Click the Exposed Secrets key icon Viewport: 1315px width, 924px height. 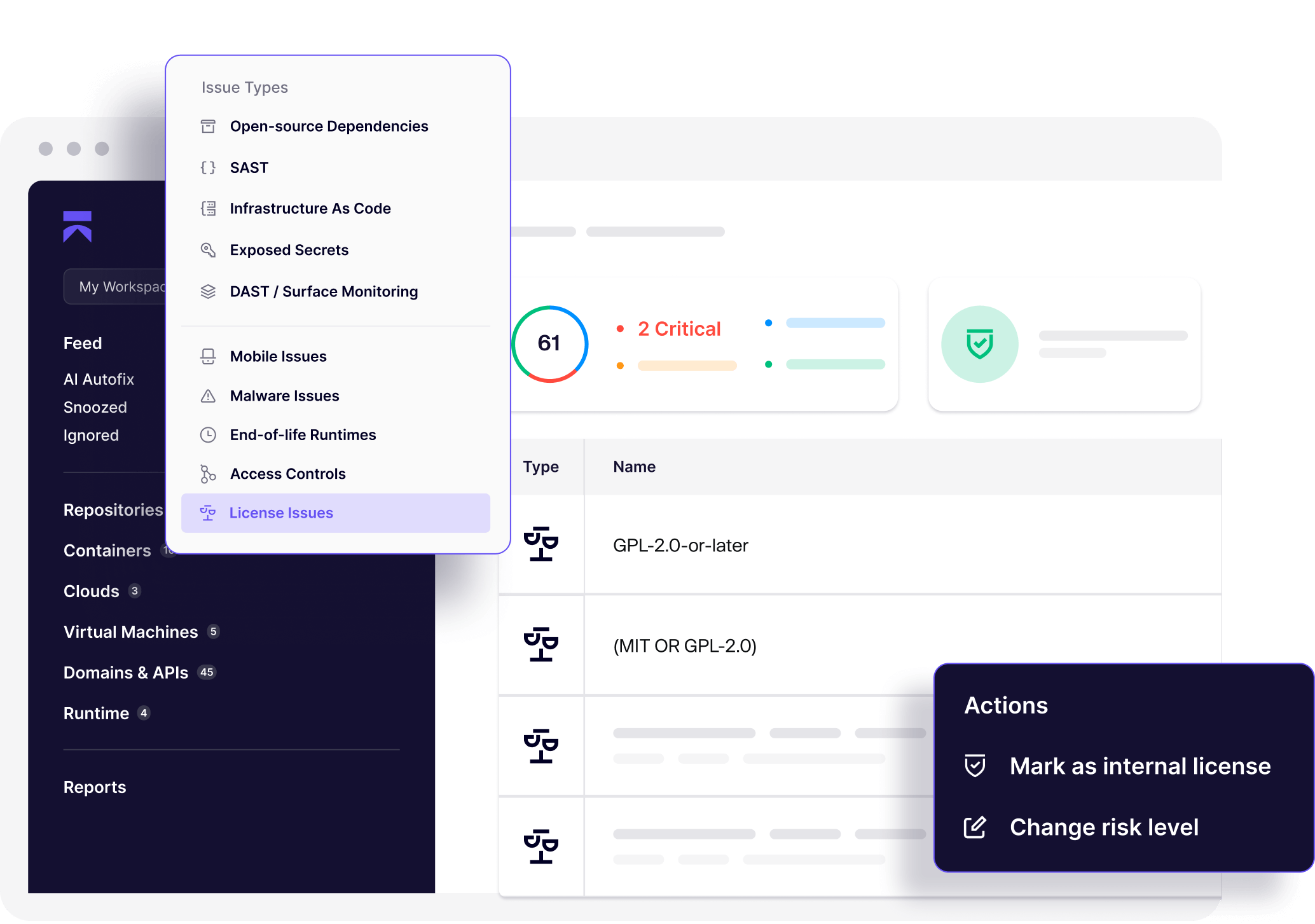[x=208, y=250]
